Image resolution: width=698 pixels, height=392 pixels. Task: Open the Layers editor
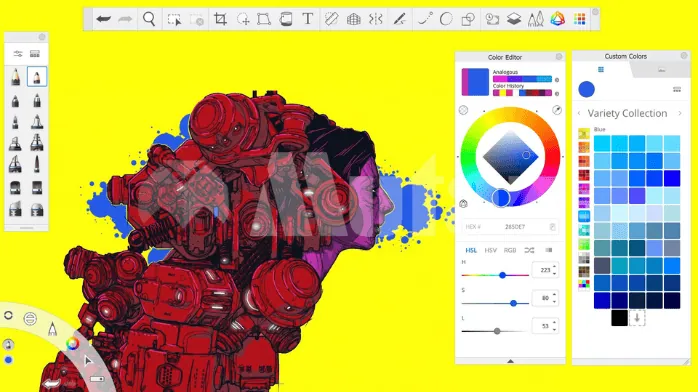(x=514, y=19)
